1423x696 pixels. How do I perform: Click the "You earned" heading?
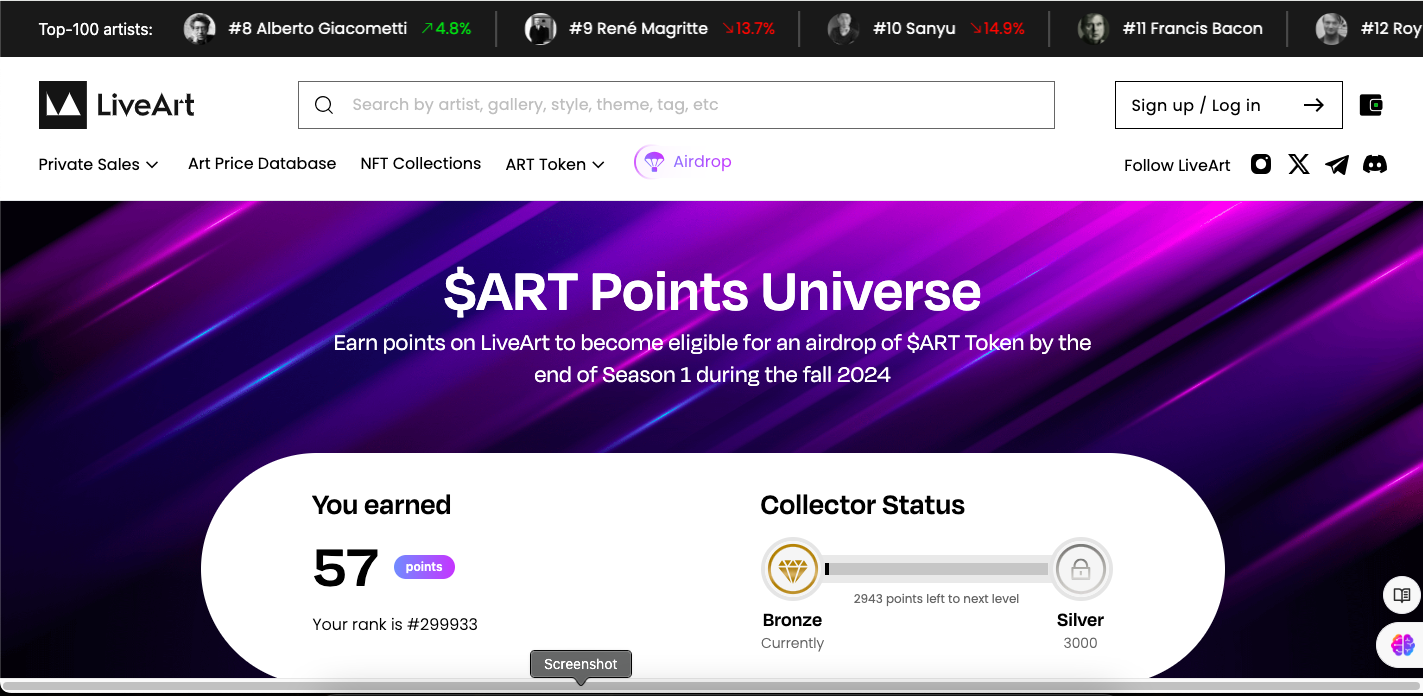(381, 505)
